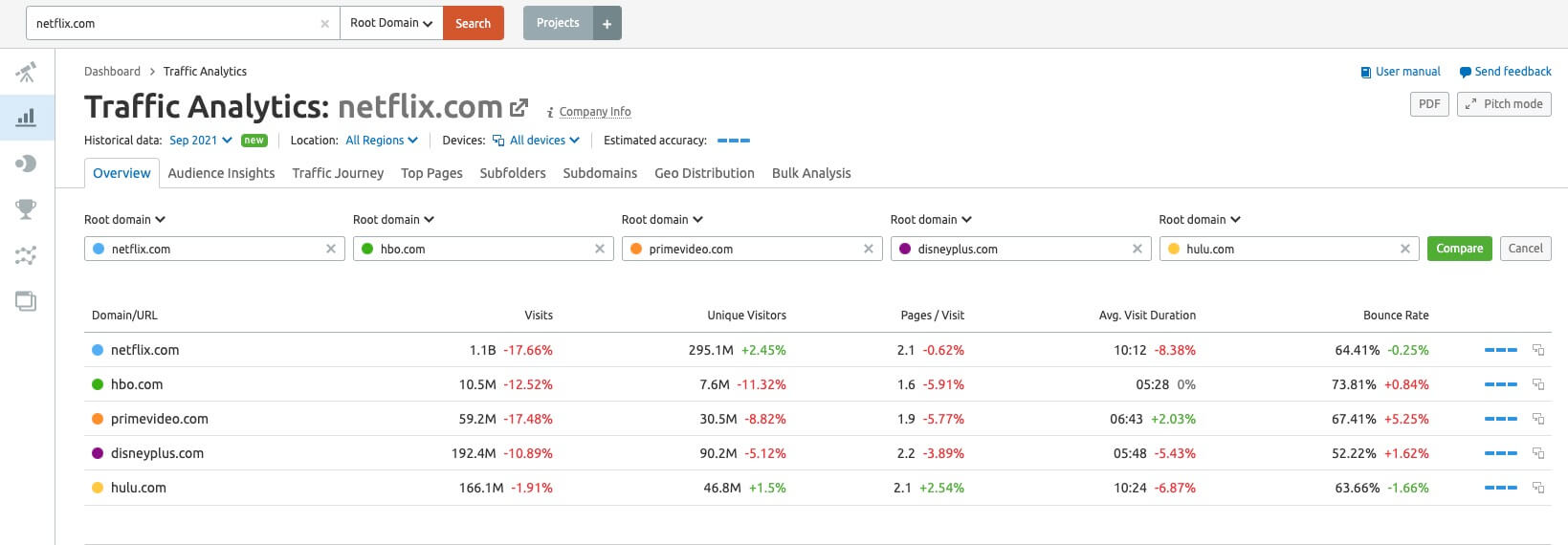Viewport: 1568px width, 545px height.
Task: Click the plus icon beside Projects
Action: click(x=607, y=23)
